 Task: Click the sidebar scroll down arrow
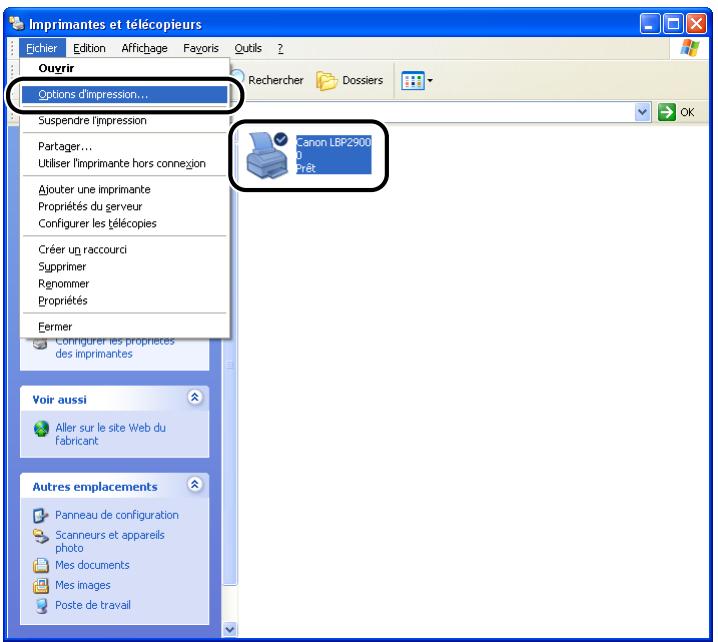[x=229, y=630]
